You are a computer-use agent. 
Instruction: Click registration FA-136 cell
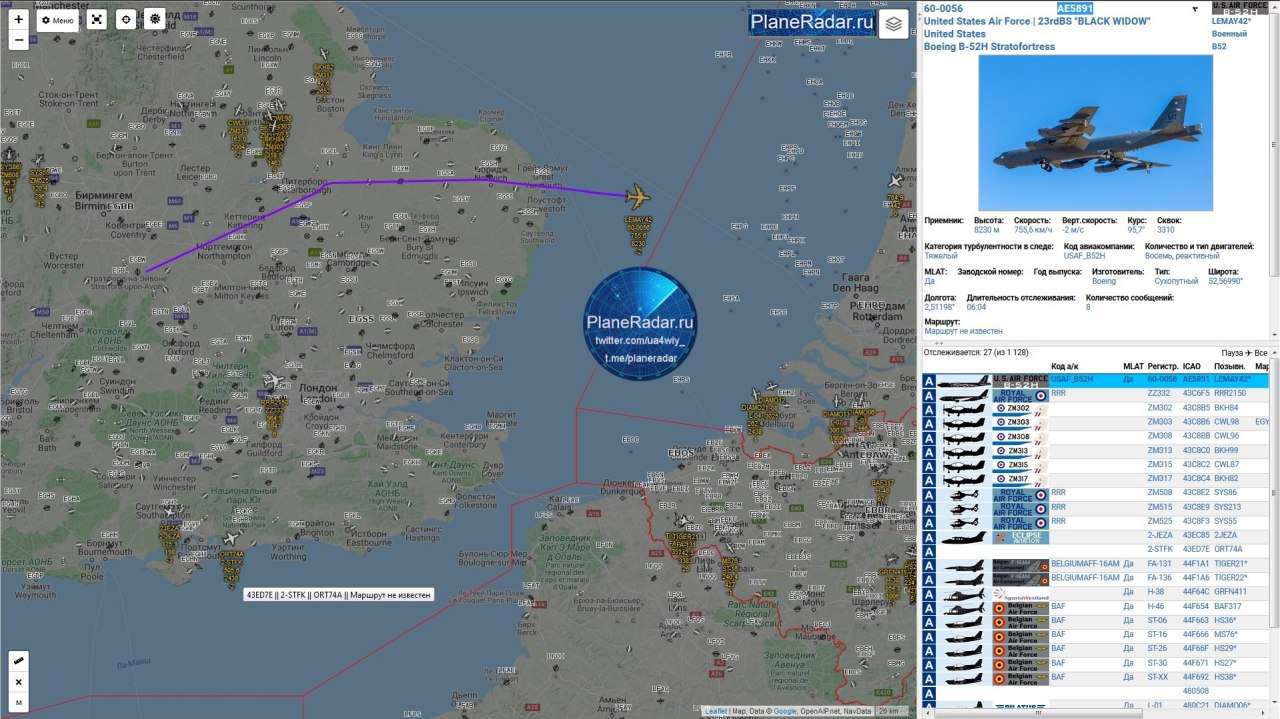pos(1159,578)
